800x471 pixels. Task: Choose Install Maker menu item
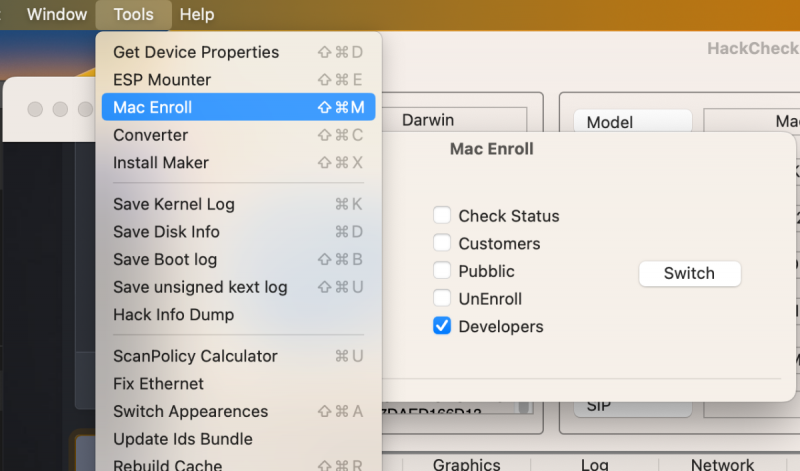(x=161, y=162)
